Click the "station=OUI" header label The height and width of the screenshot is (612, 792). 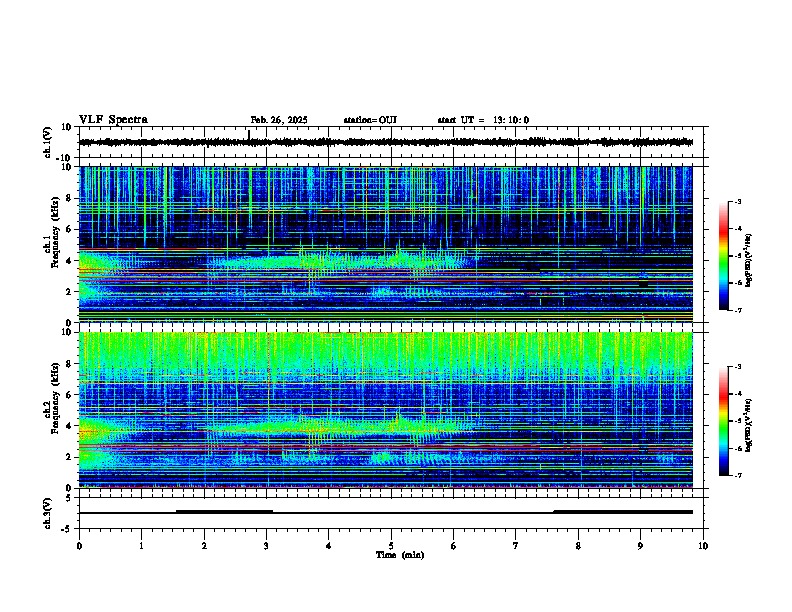(370, 120)
